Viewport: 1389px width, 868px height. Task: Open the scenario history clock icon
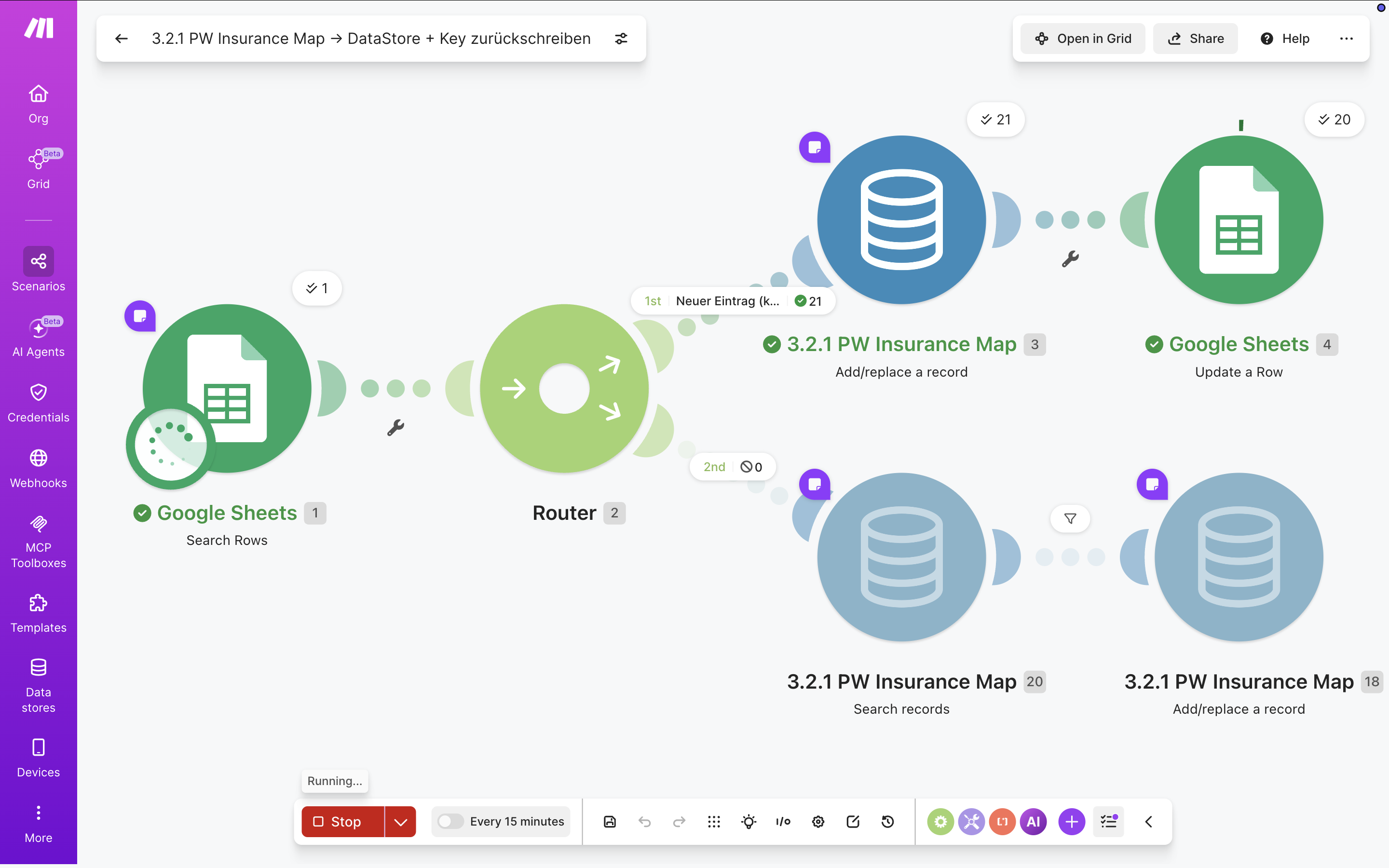[887, 822]
